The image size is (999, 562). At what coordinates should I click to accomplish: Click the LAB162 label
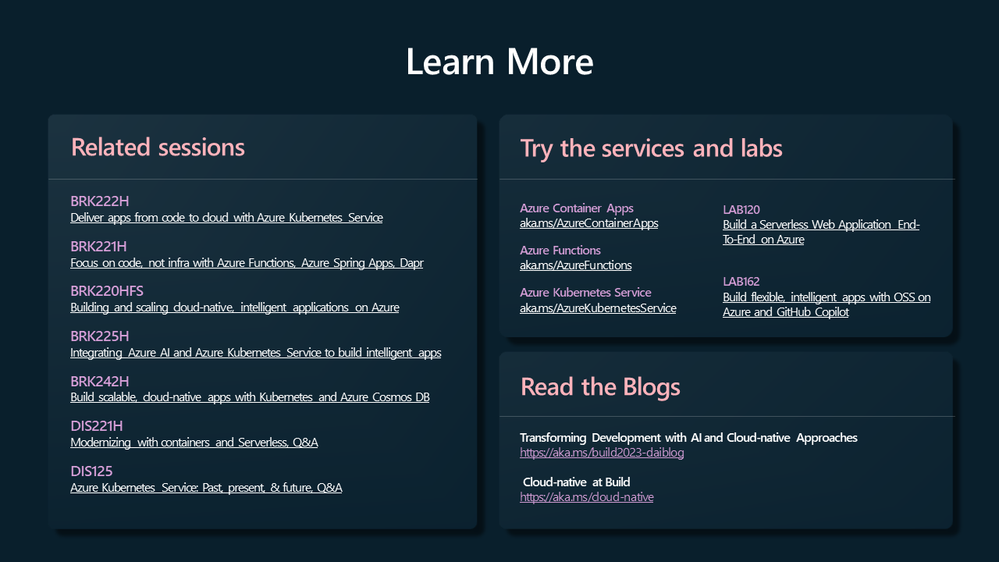(x=741, y=282)
